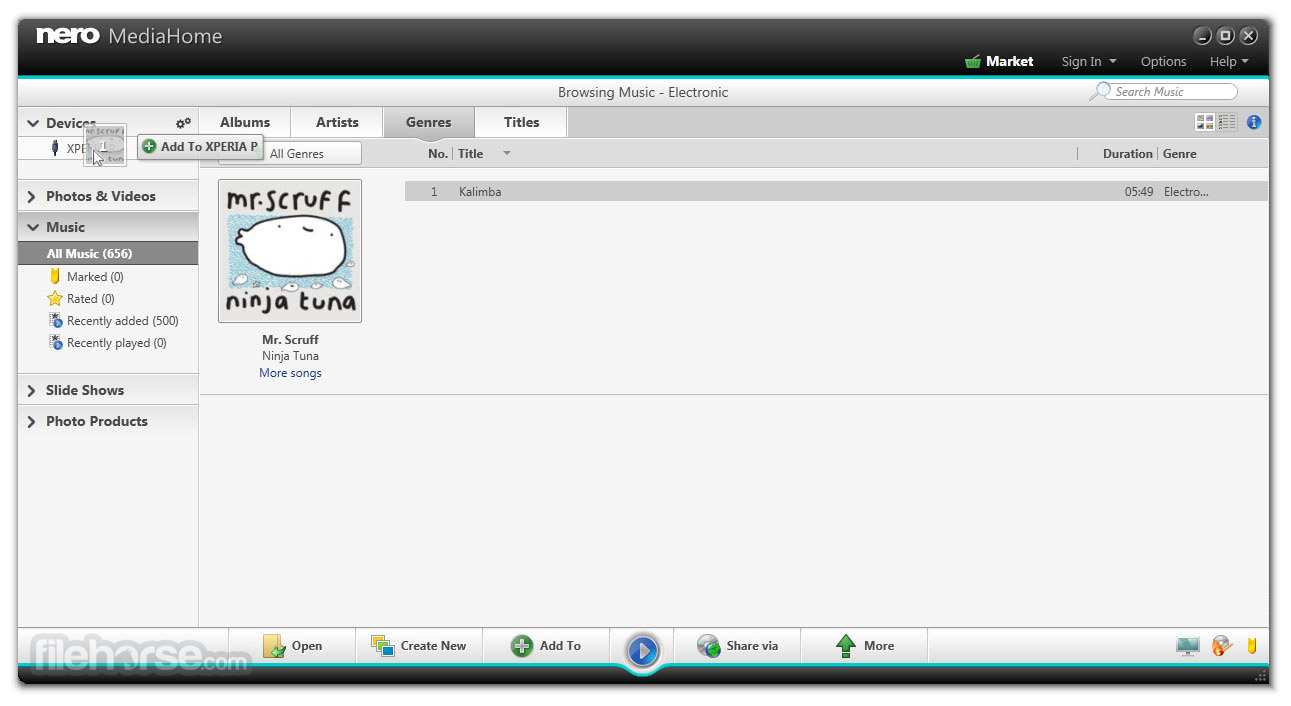Click the More button label
This screenshot has height=706, width=1291.
(879, 646)
